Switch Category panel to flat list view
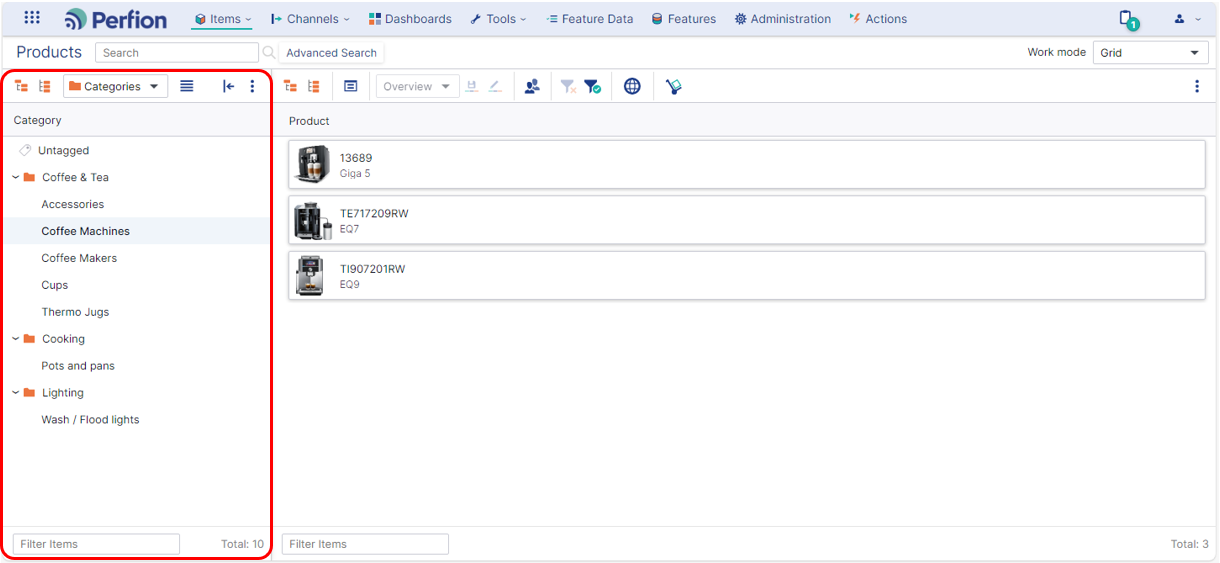The width and height of the screenshot is (1220, 563). point(187,86)
